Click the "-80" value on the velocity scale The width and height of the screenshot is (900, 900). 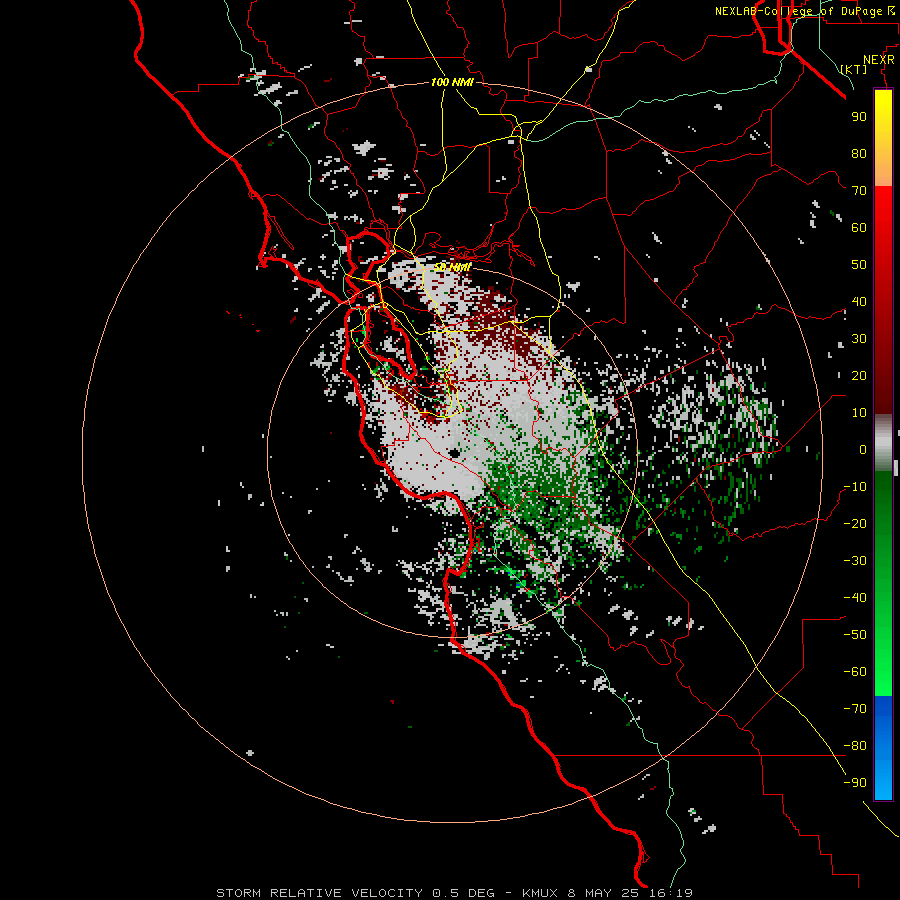tap(855, 746)
